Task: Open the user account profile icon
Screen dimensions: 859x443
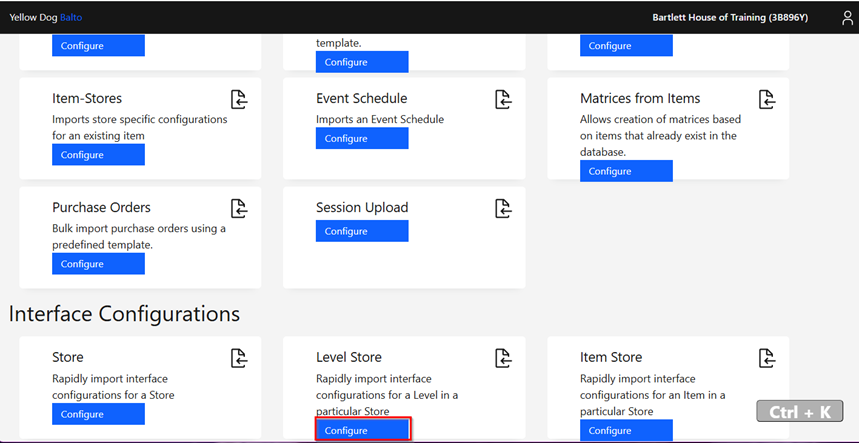Action: 847,18
